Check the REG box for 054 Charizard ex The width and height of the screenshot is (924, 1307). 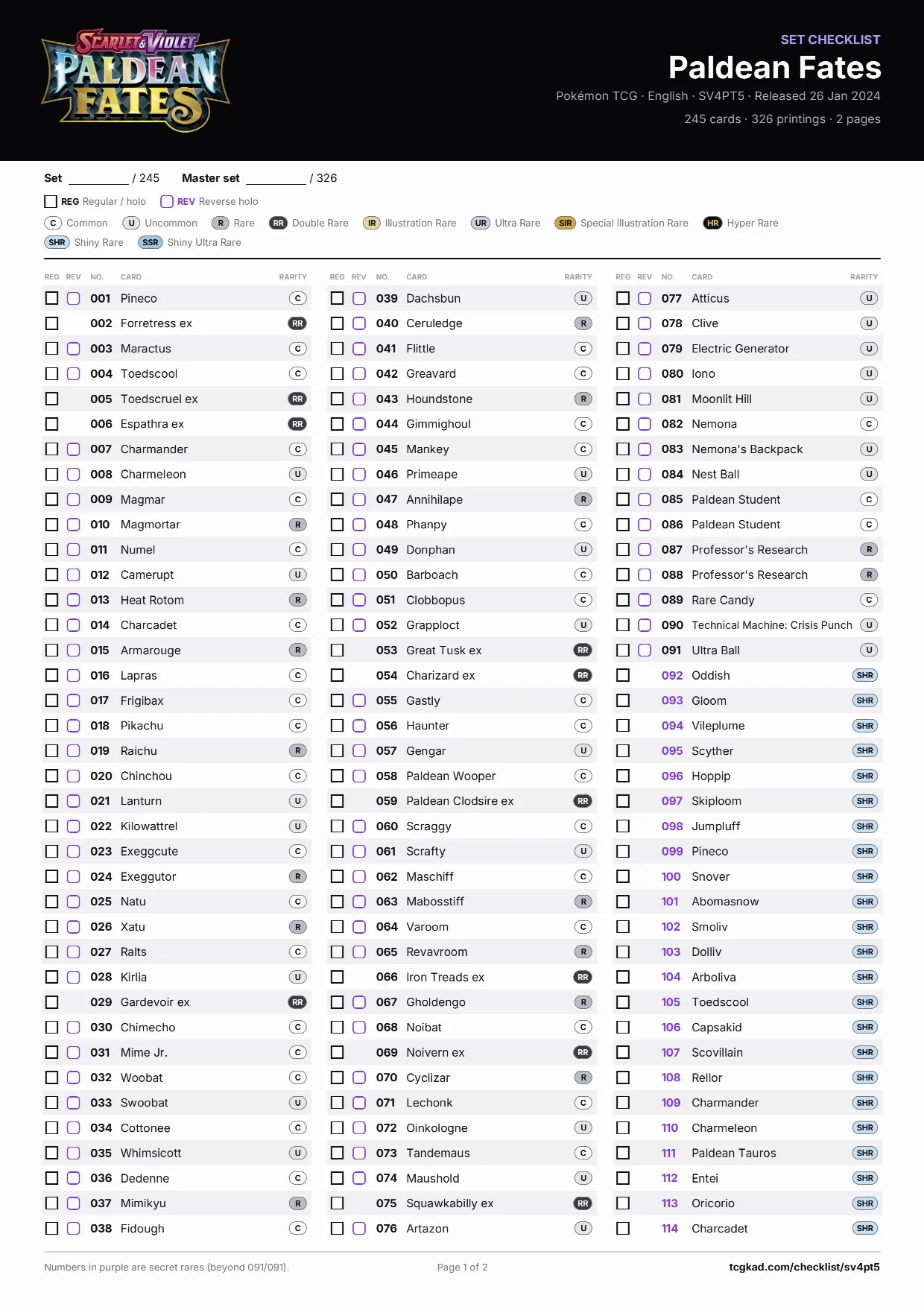(x=337, y=675)
